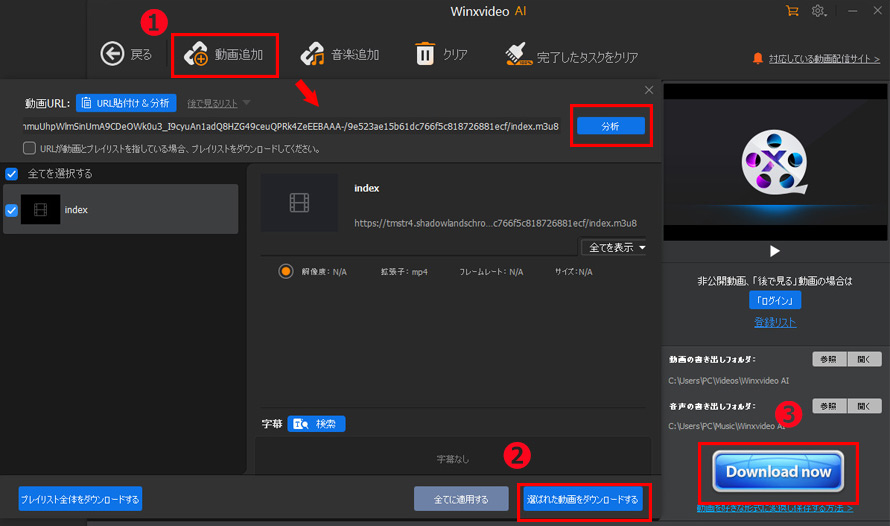
Task: Click the 字幕 検索 subtitle search button
Action: [316, 424]
